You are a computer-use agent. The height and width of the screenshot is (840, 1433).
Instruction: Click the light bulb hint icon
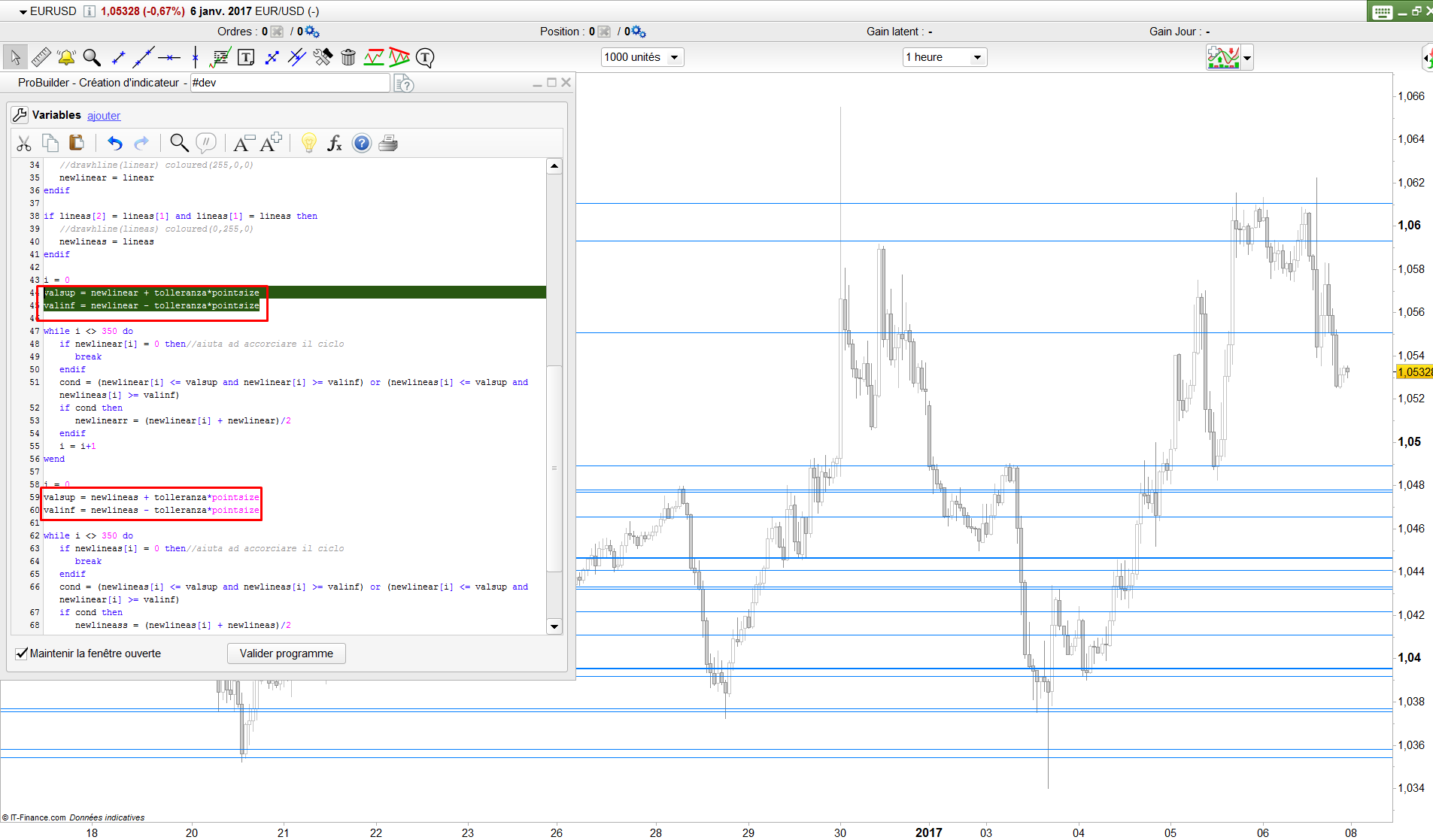308,143
